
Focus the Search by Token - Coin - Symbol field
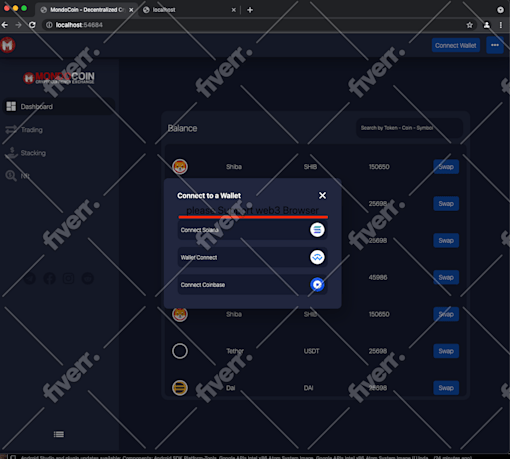point(409,128)
